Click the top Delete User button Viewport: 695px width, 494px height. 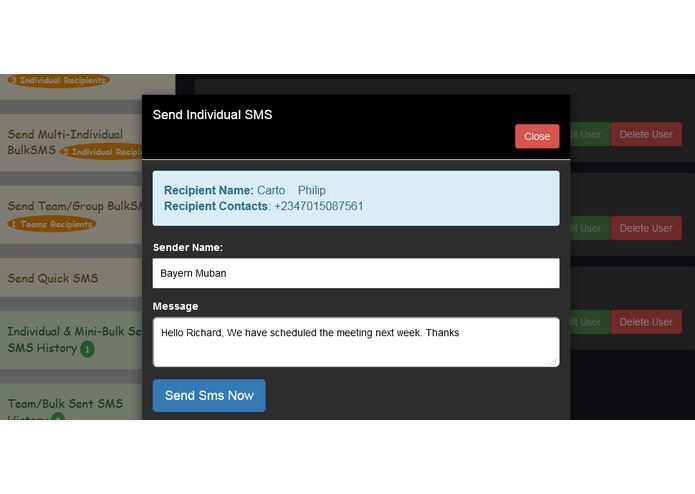(x=646, y=134)
